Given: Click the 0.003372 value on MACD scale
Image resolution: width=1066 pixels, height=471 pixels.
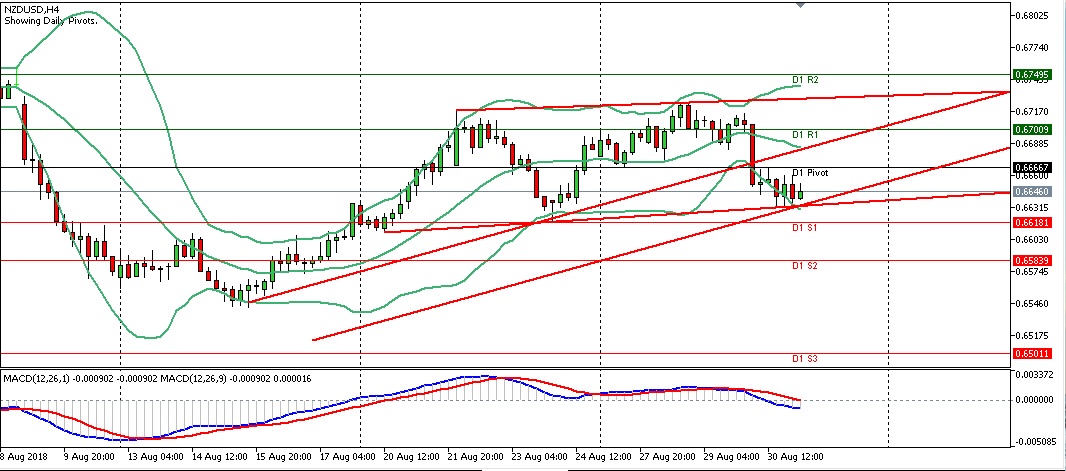Looking at the screenshot, I should click(x=1034, y=375).
